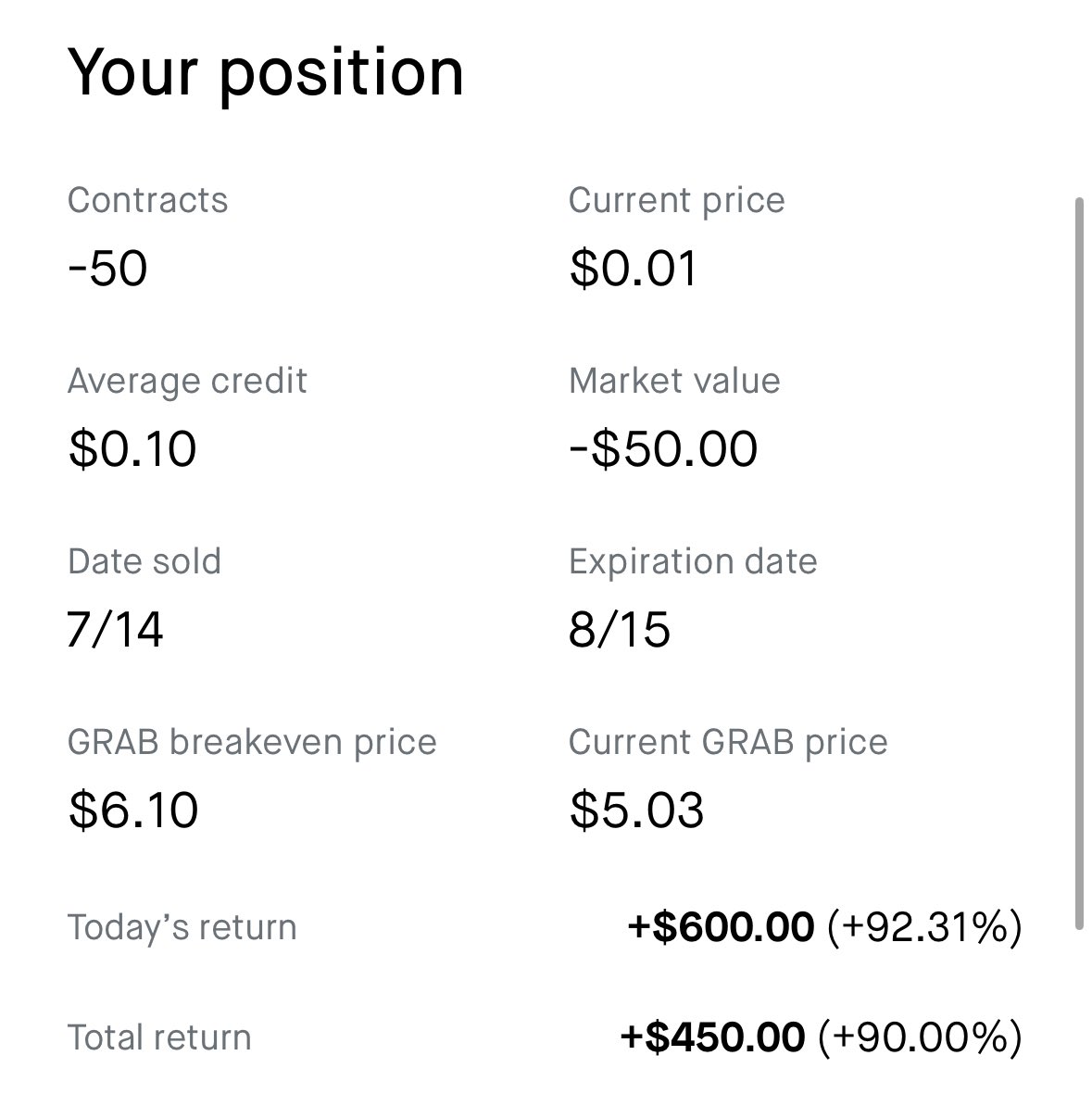
Task: Click the GRAB breakeven price label
Action: pos(252,743)
